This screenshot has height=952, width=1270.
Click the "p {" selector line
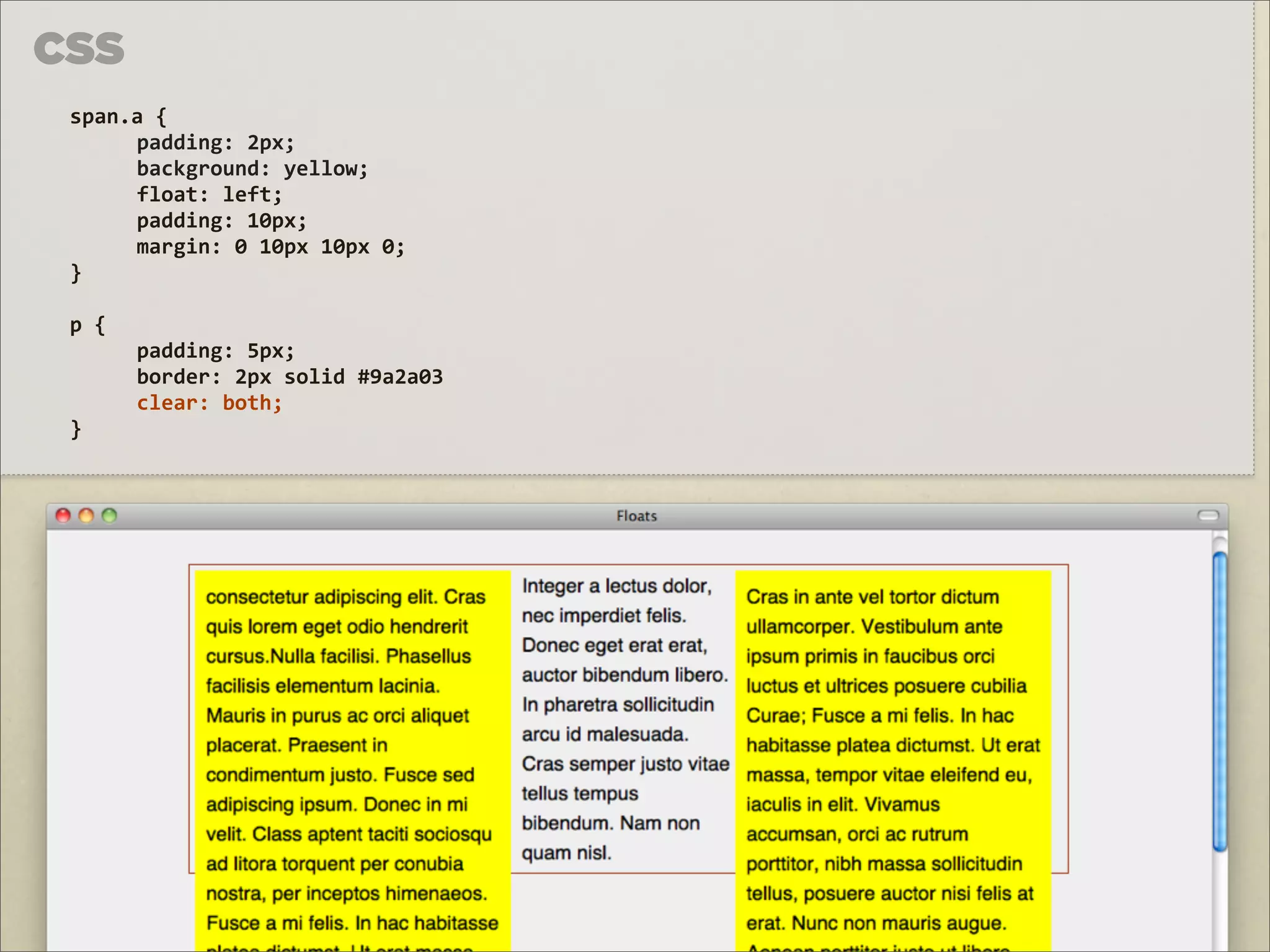[87, 325]
